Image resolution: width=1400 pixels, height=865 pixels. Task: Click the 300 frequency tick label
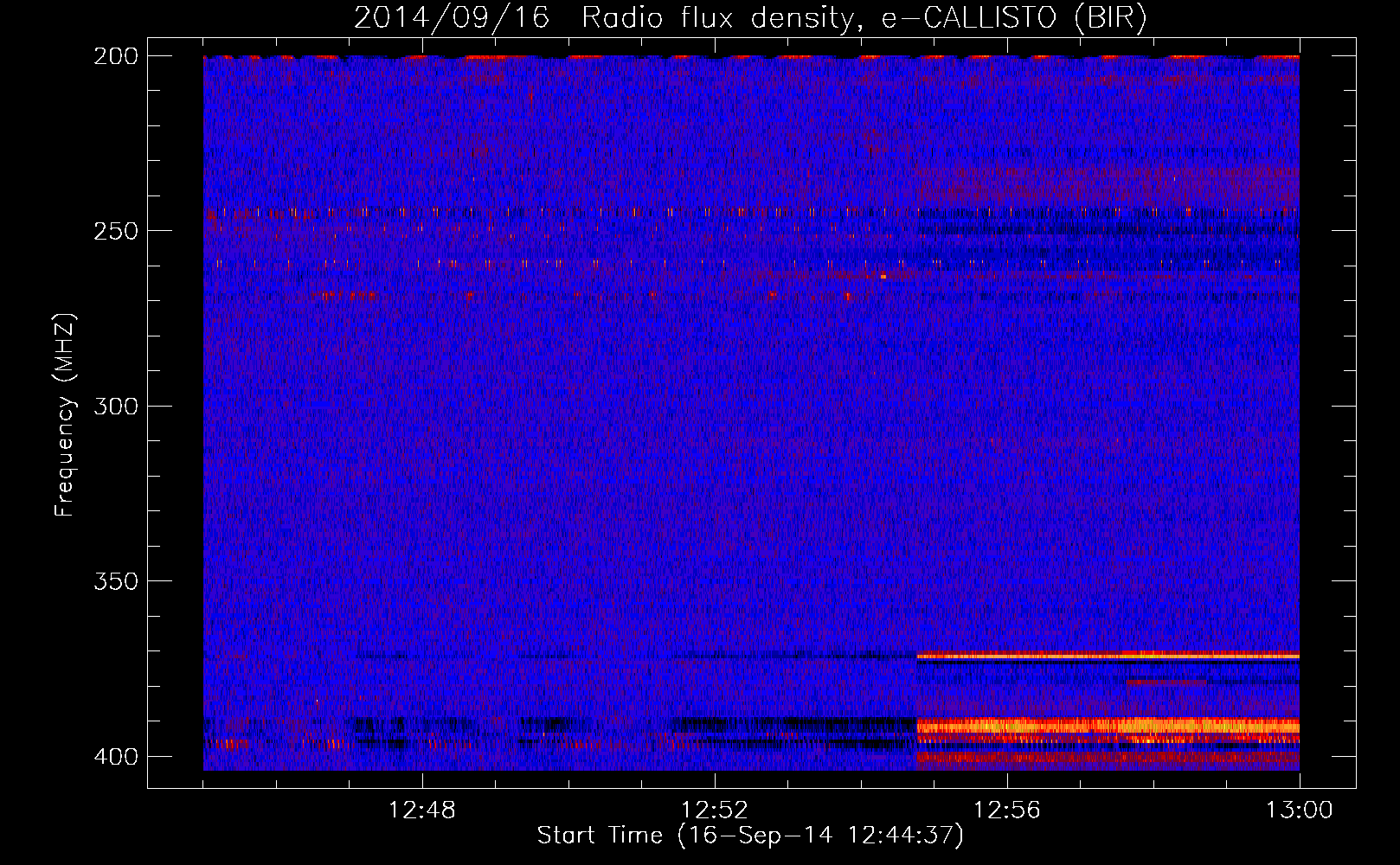(115, 406)
